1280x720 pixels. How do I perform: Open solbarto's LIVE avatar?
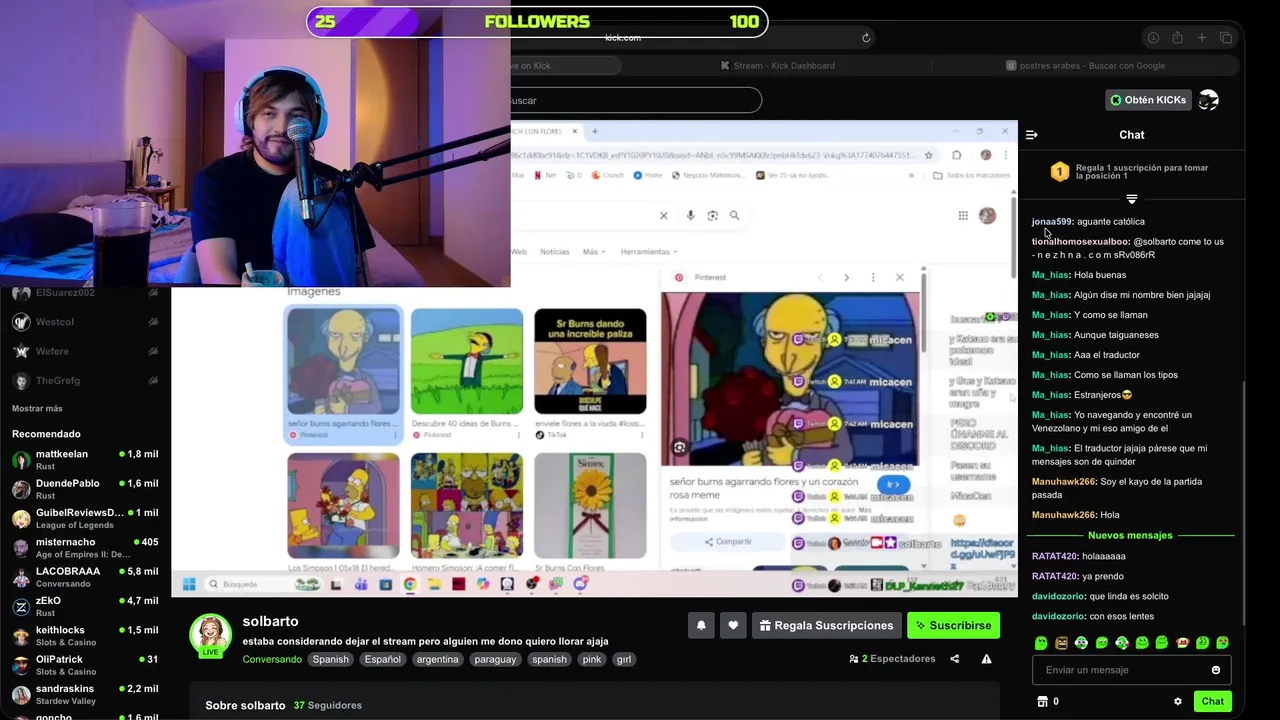pyautogui.click(x=210, y=636)
